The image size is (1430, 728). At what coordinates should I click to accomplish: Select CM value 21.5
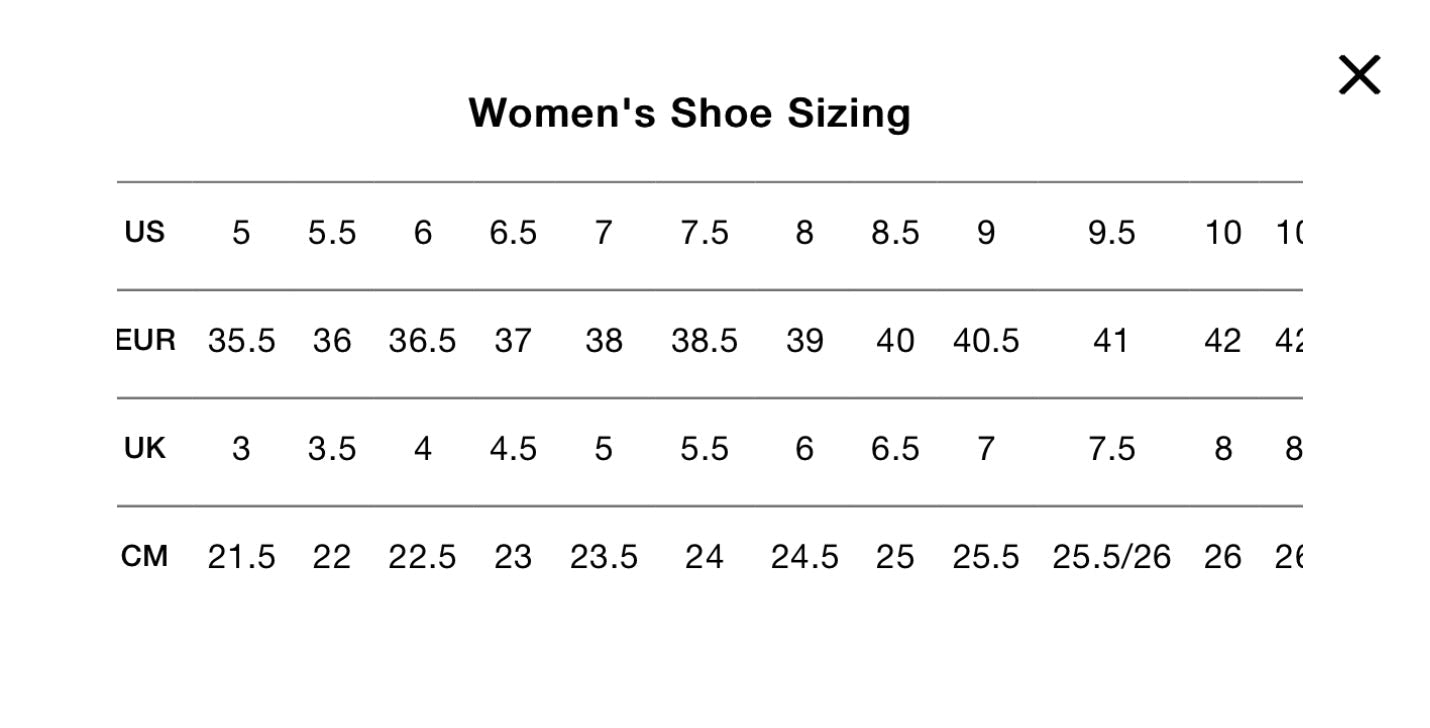[241, 556]
